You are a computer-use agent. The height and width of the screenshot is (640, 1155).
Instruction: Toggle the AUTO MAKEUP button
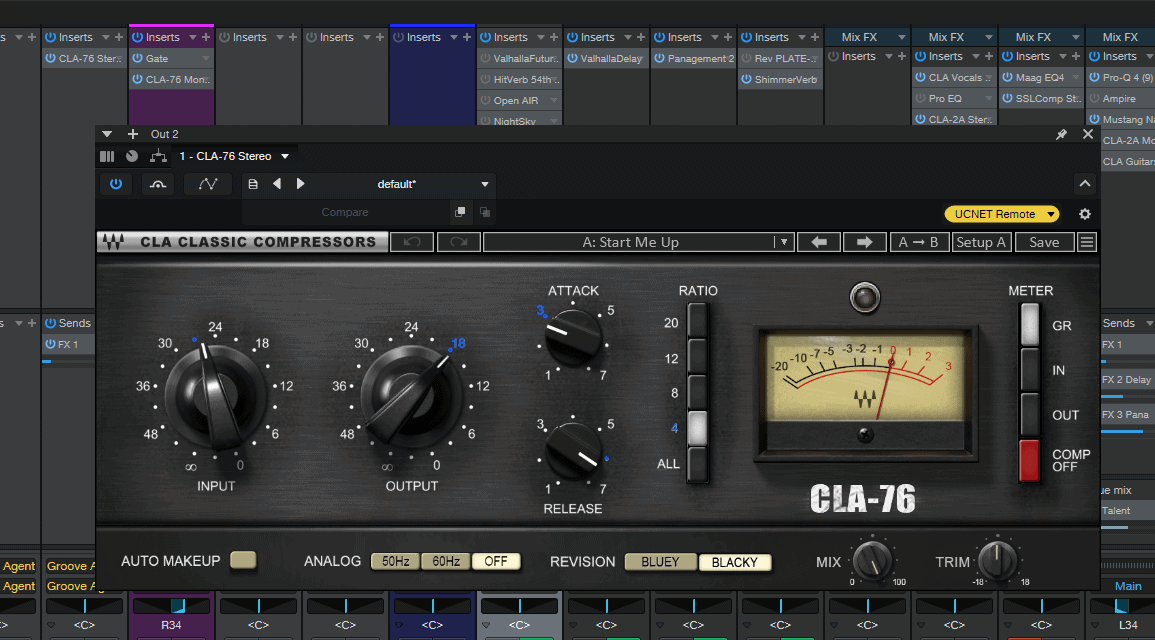pos(242,560)
